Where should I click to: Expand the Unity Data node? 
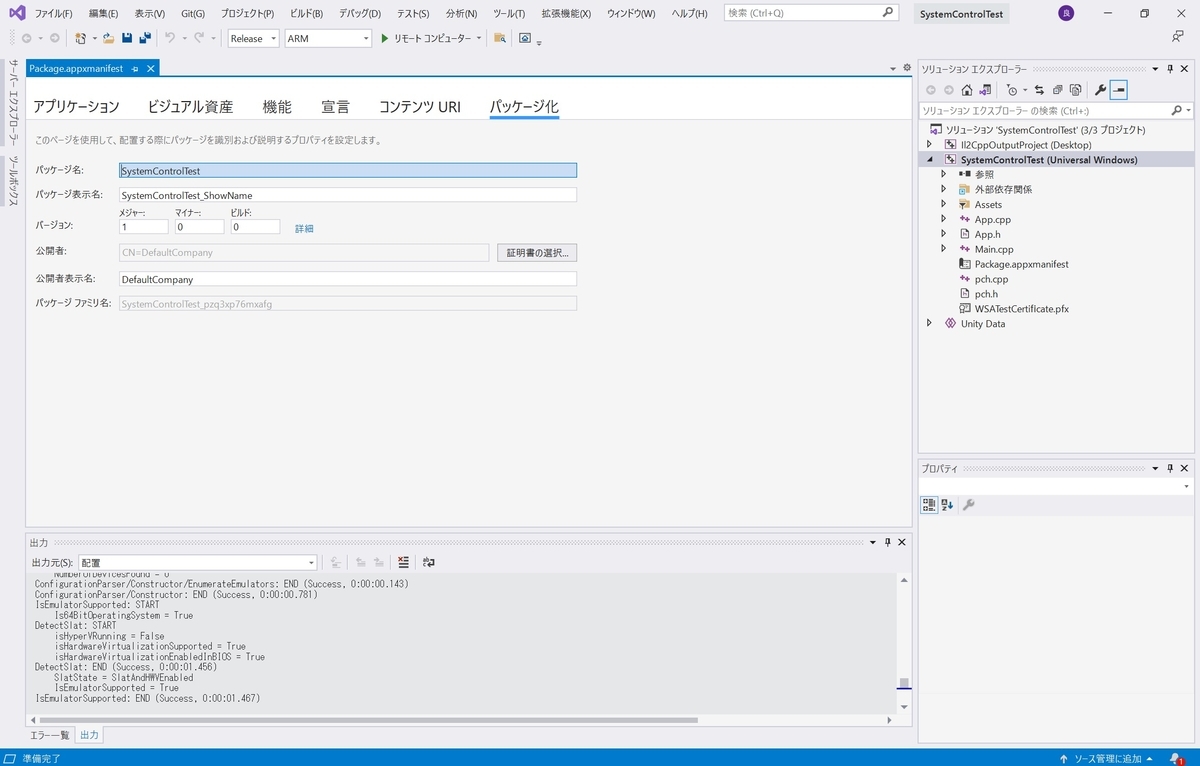pos(929,323)
